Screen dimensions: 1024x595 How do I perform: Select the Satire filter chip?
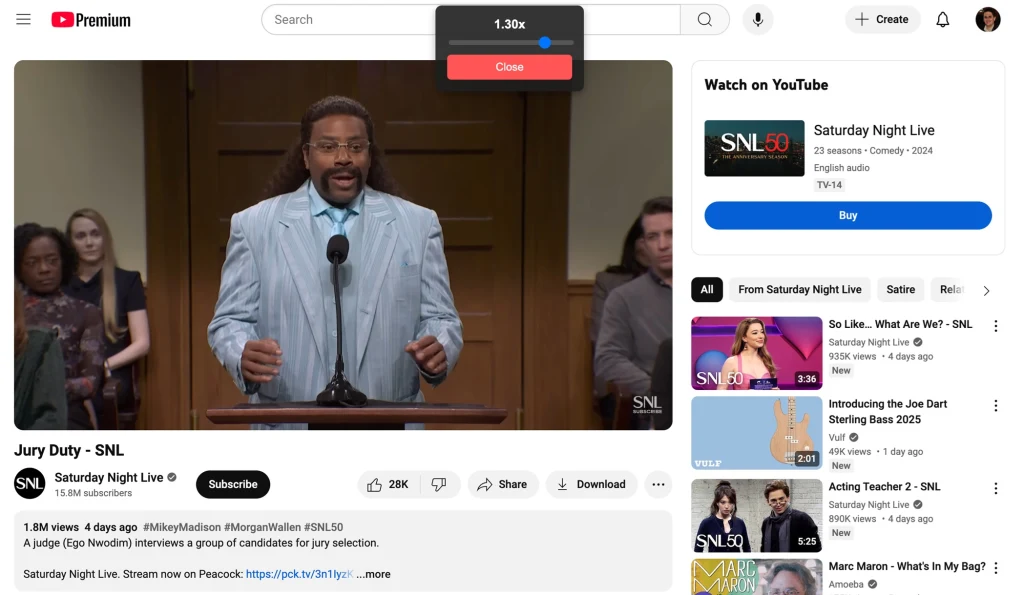[900, 290]
